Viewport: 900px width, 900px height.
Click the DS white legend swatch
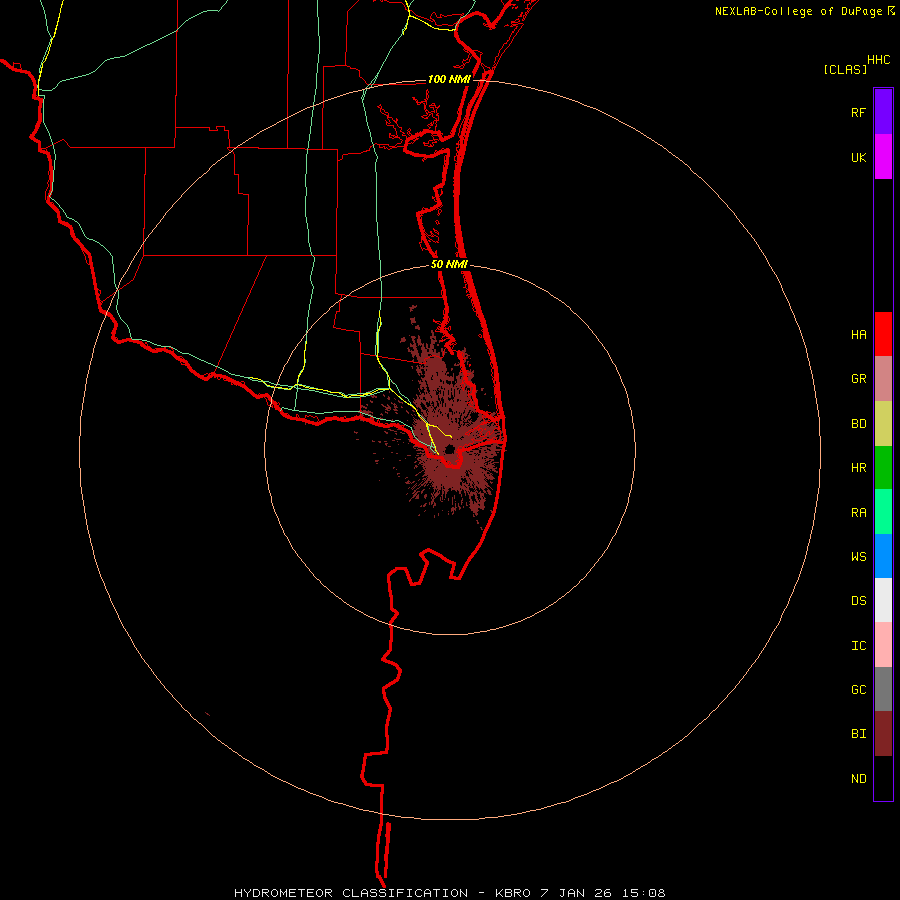point(883,600)
